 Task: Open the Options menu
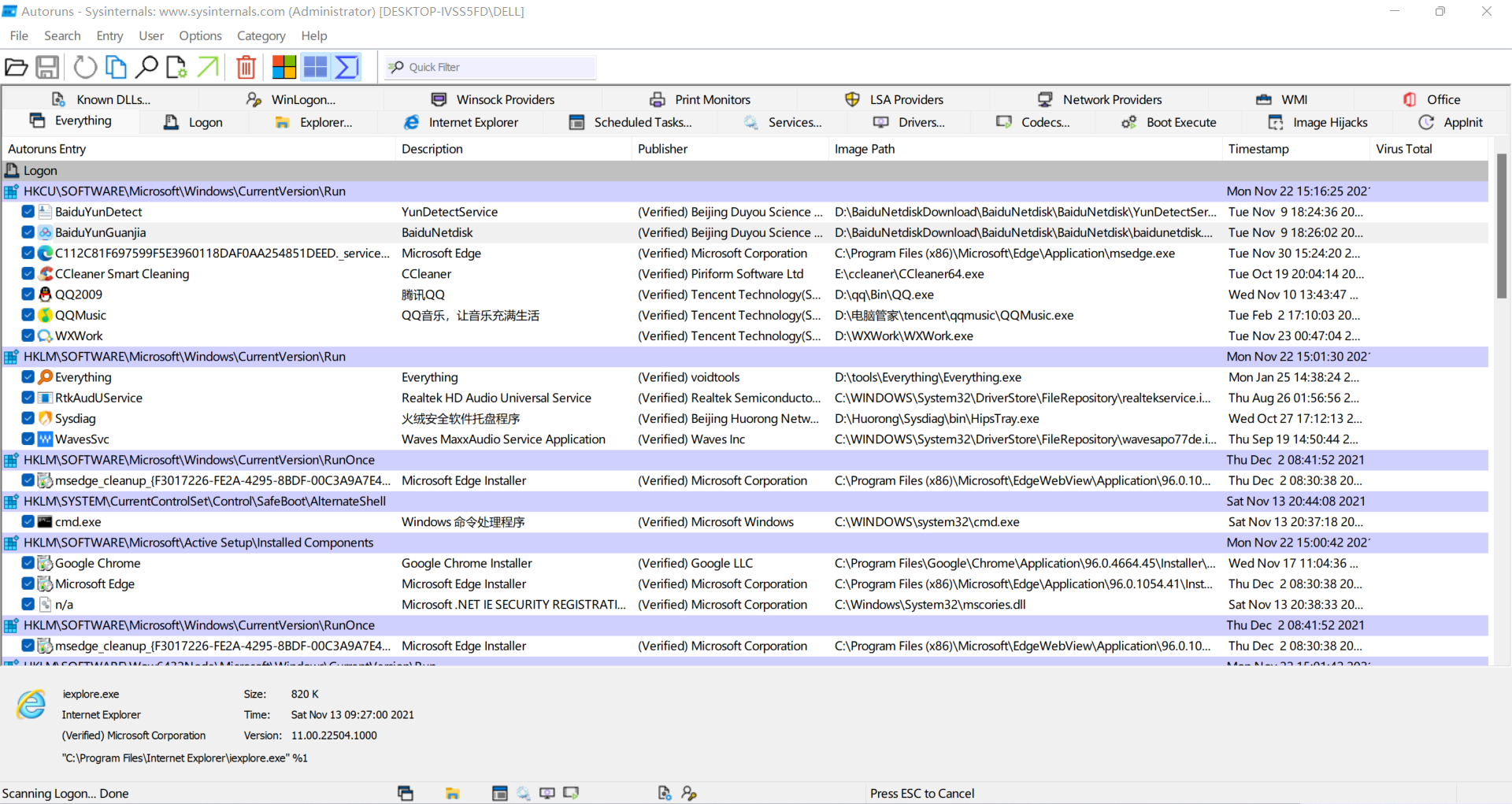200,35
